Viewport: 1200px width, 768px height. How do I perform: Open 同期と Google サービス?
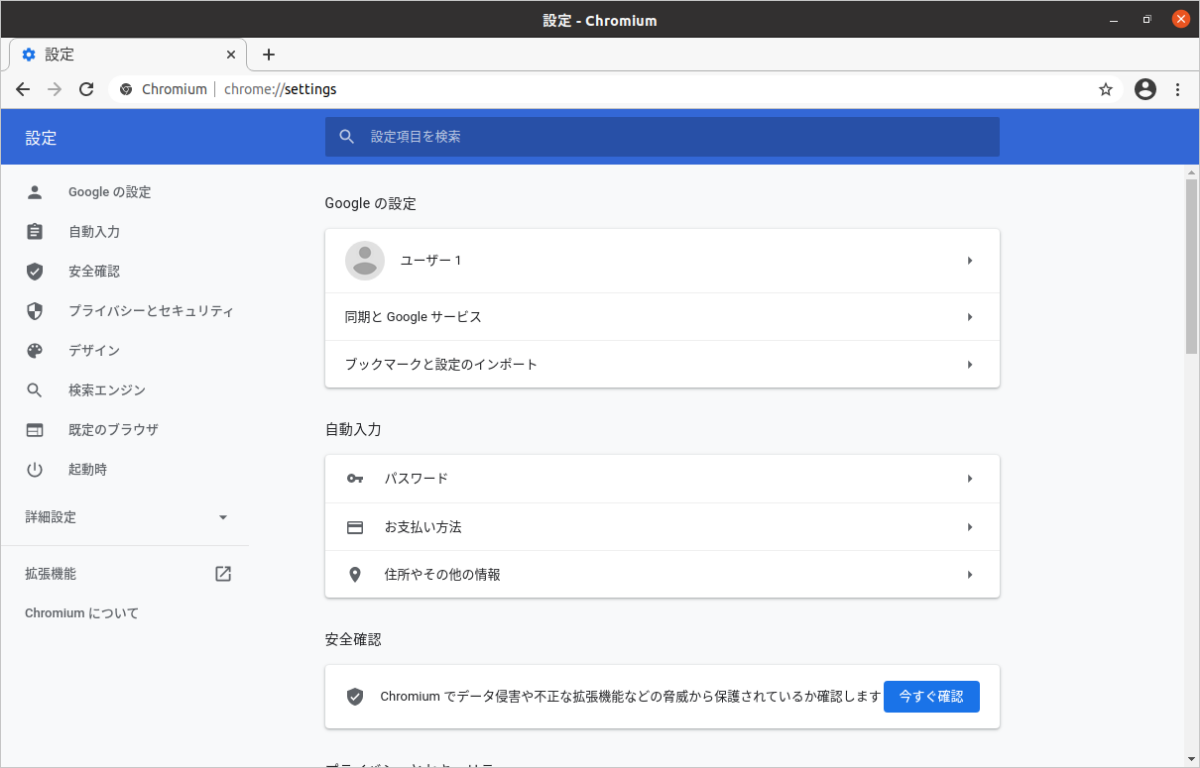662,317
